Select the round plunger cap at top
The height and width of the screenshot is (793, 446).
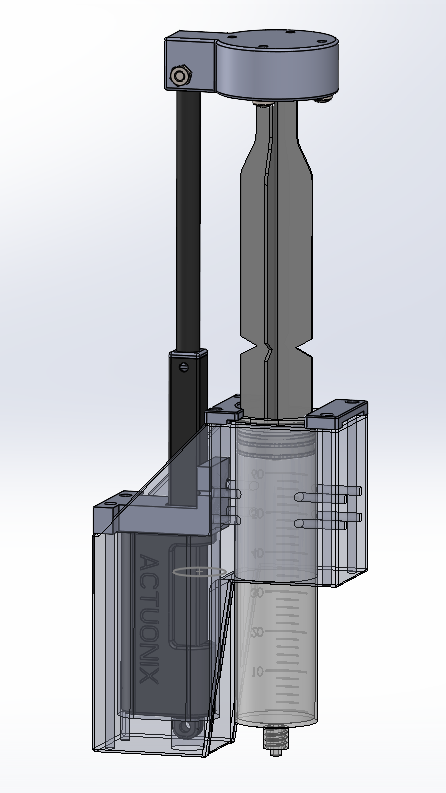click(x=277, y=64)
